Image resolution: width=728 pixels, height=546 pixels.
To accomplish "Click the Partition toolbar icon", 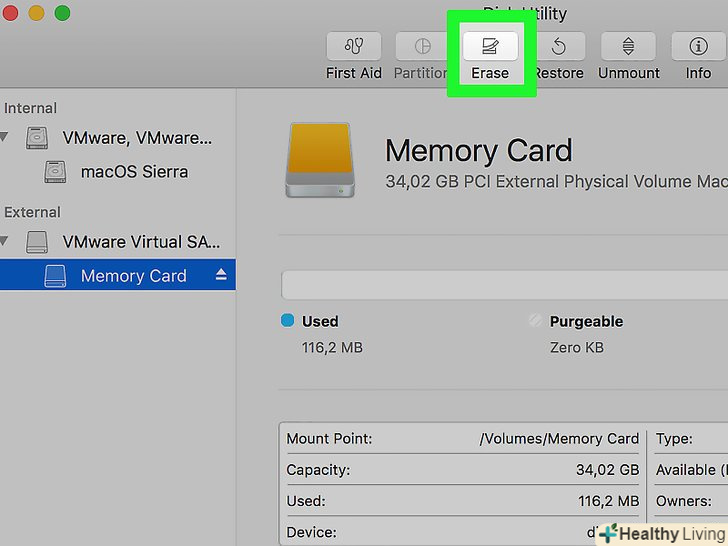I will pos(422,46).
